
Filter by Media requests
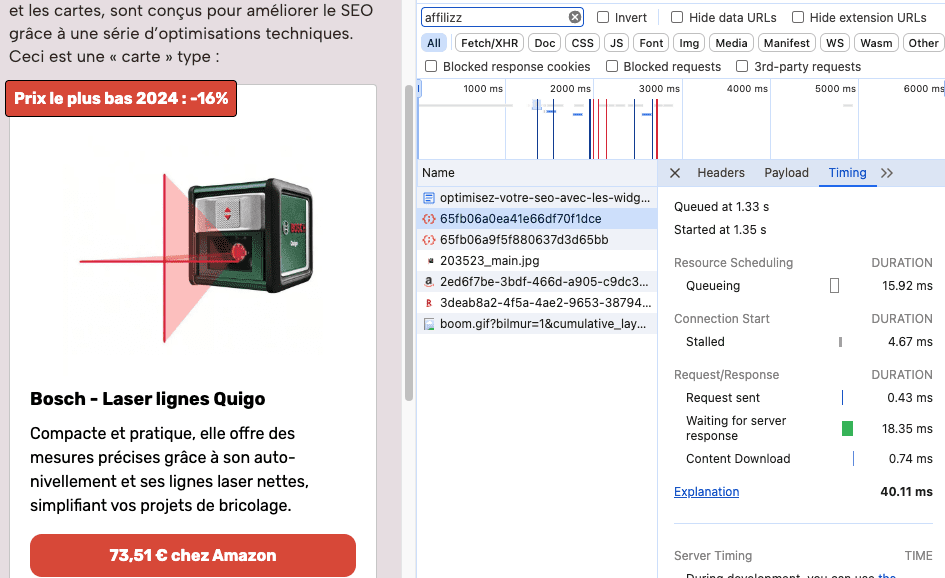tap(731, 43)
